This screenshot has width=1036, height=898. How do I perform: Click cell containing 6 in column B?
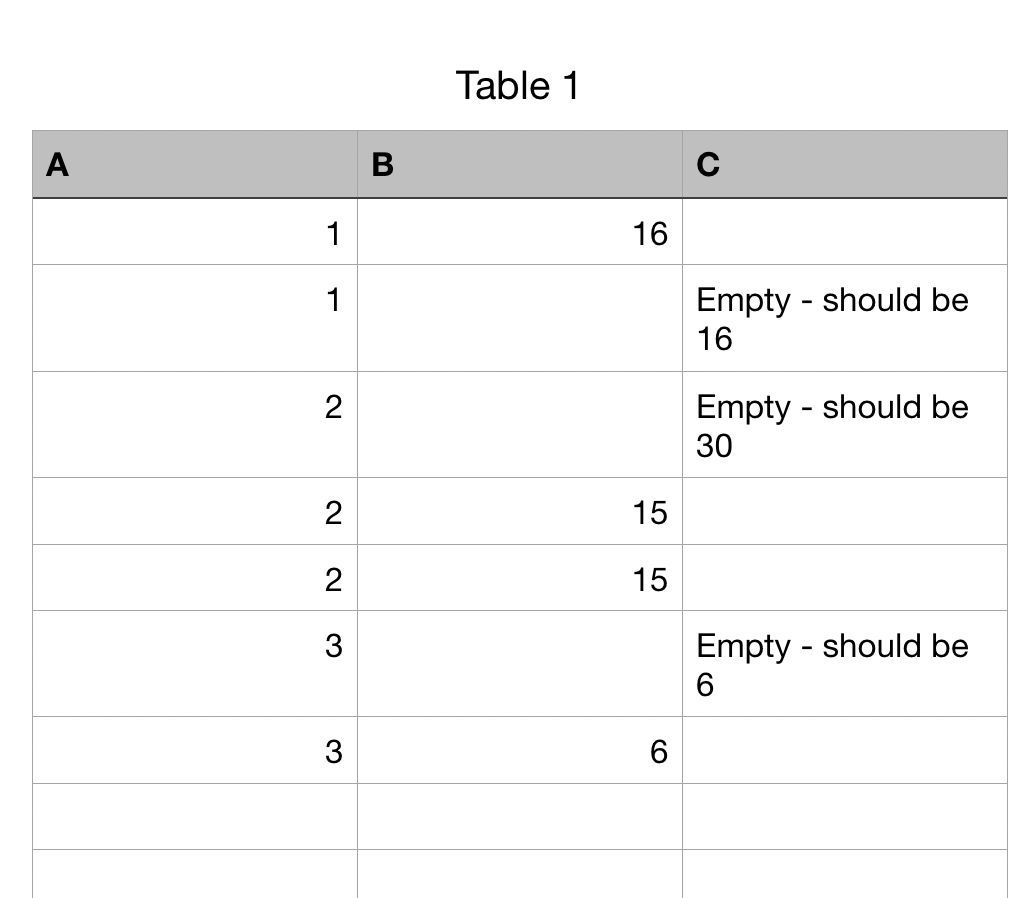tap(520, 751)
